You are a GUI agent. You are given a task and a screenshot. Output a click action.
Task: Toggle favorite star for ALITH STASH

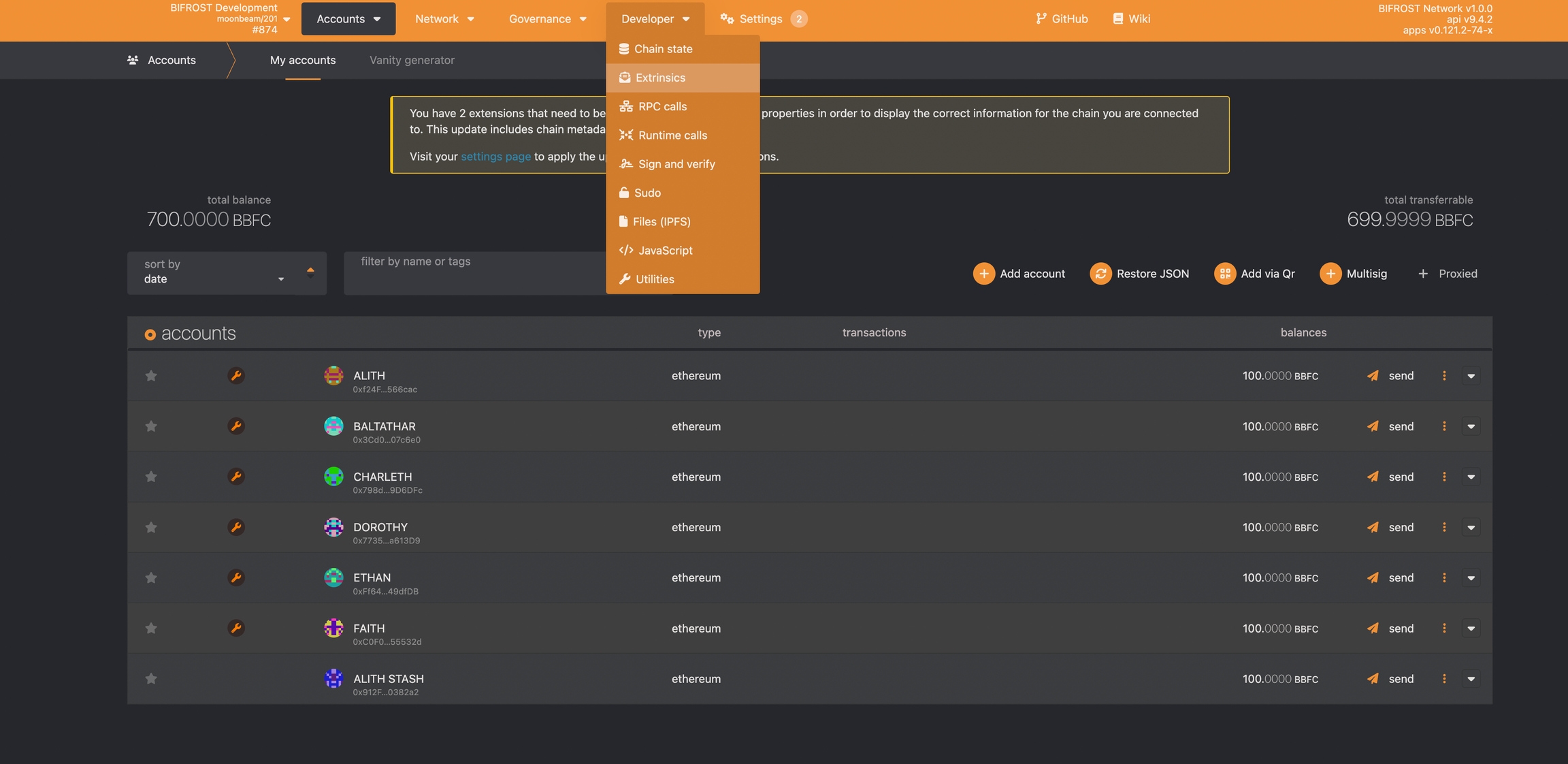coord(151,678)
